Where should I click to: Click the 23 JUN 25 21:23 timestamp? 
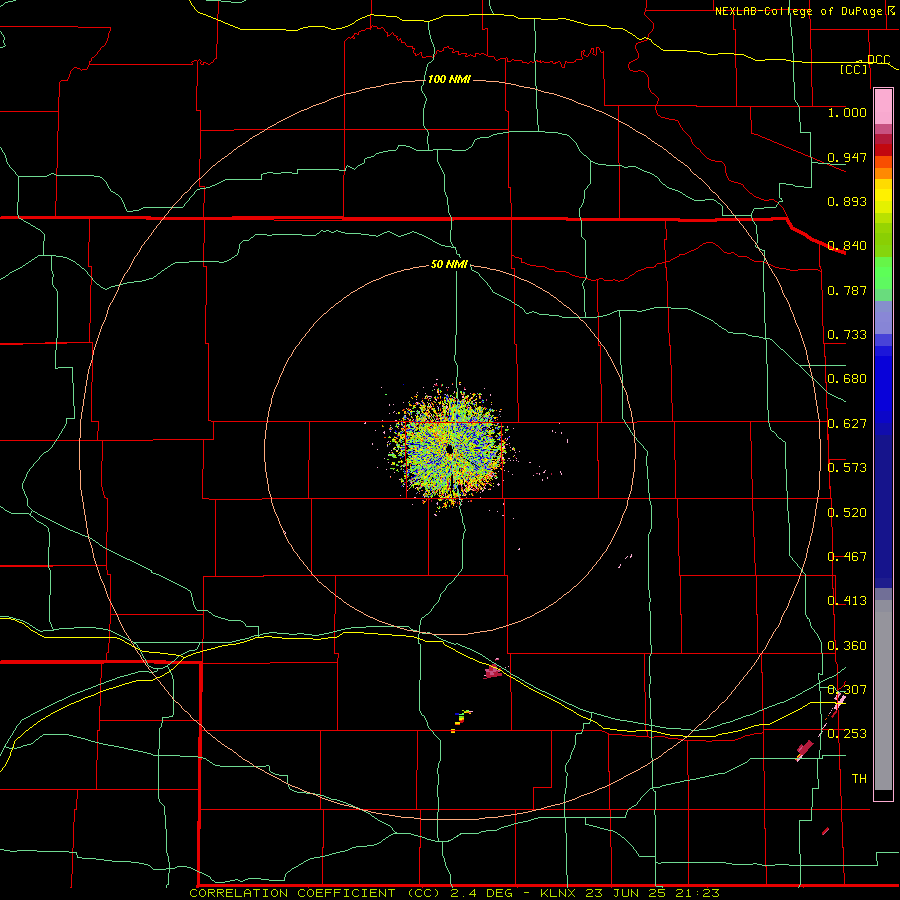pyautogui.click(x=653, y=893)
